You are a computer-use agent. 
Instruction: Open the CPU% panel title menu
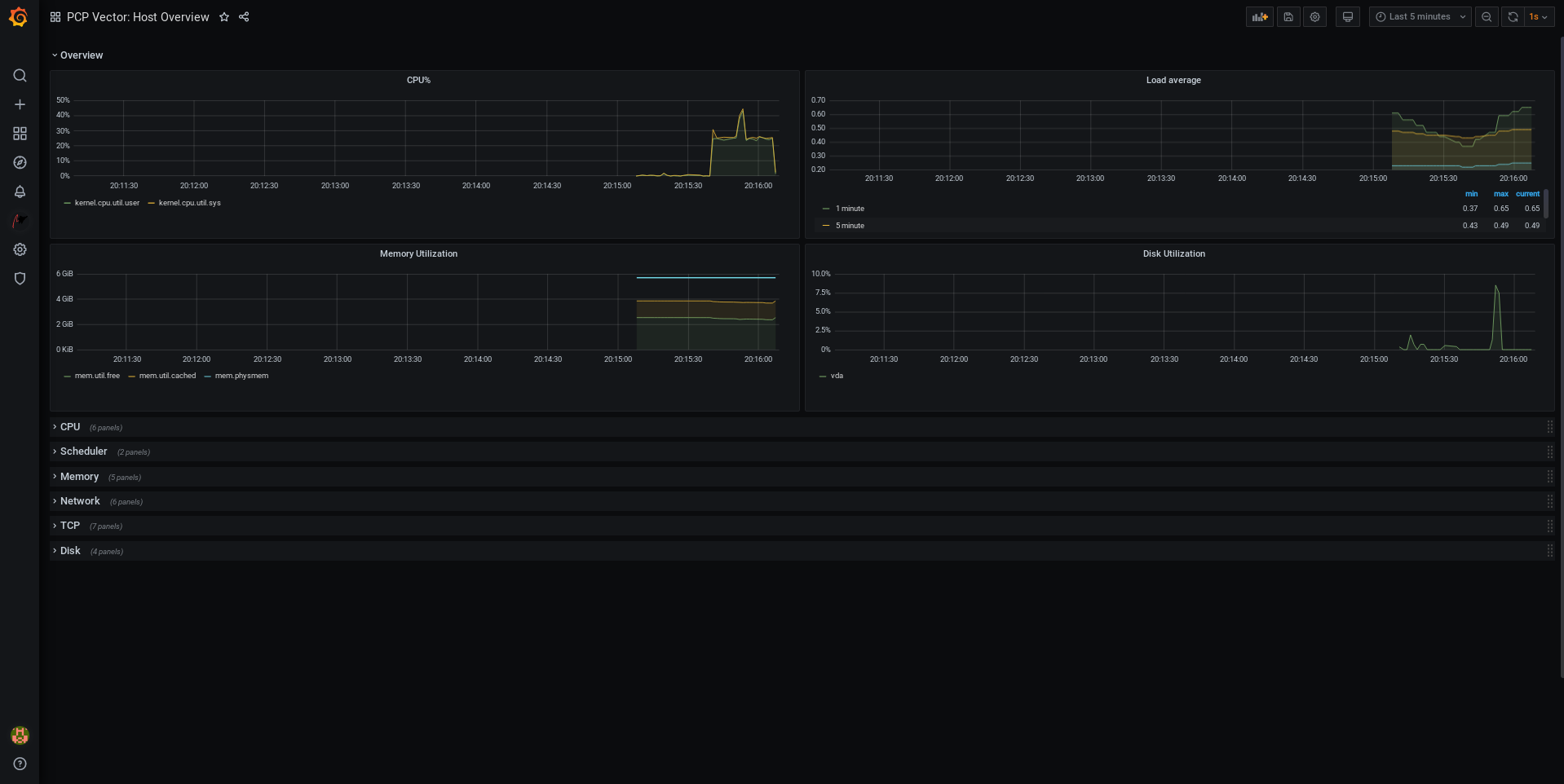(418, 80)
